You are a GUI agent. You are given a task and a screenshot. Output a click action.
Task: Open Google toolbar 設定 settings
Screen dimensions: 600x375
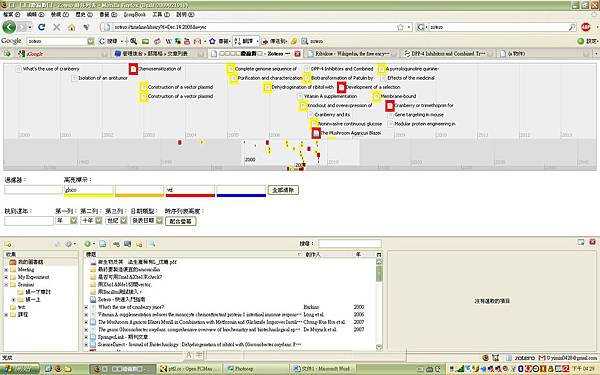(587, 41)
